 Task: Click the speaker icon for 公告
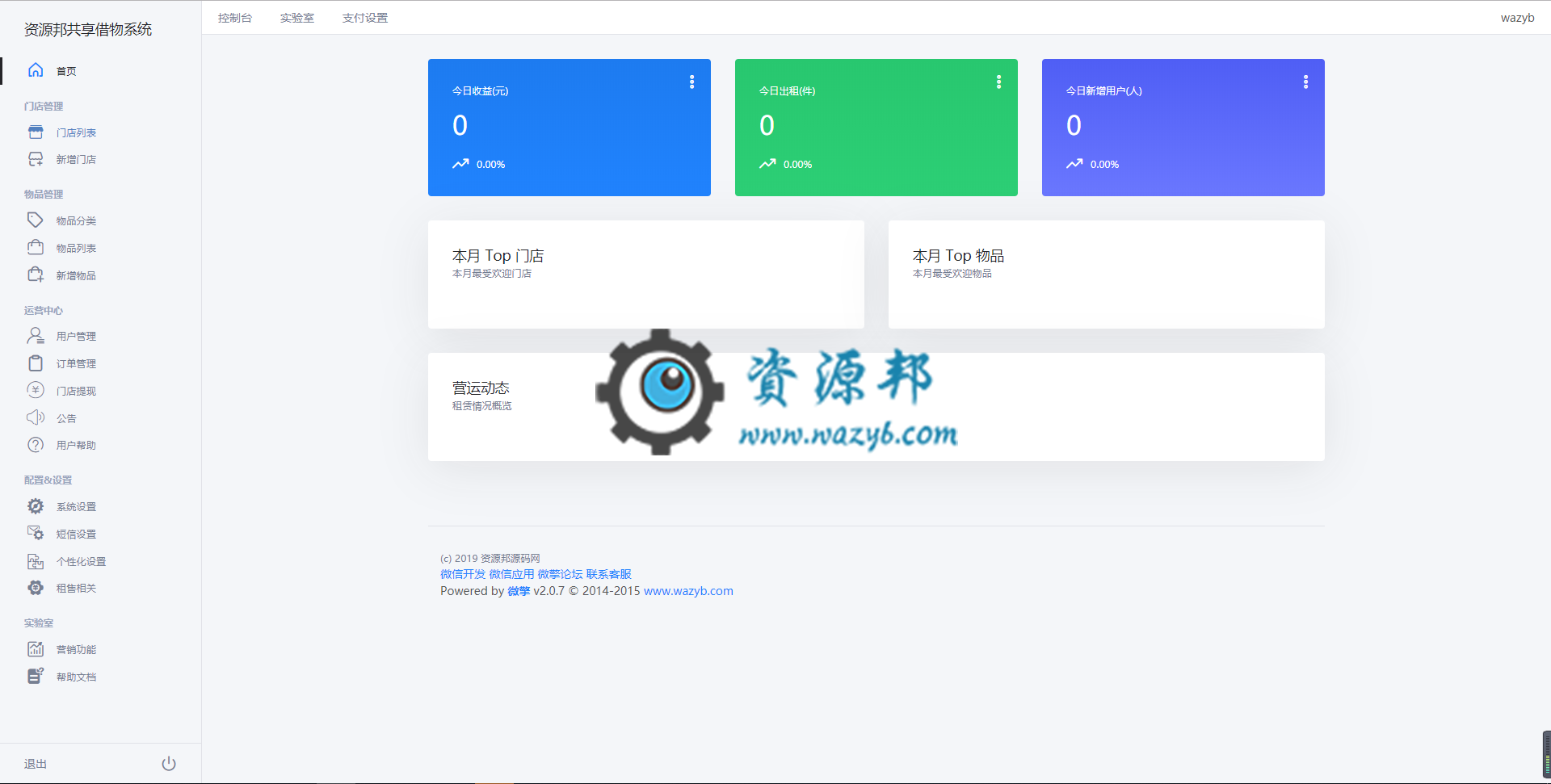[x=36, y=417]
